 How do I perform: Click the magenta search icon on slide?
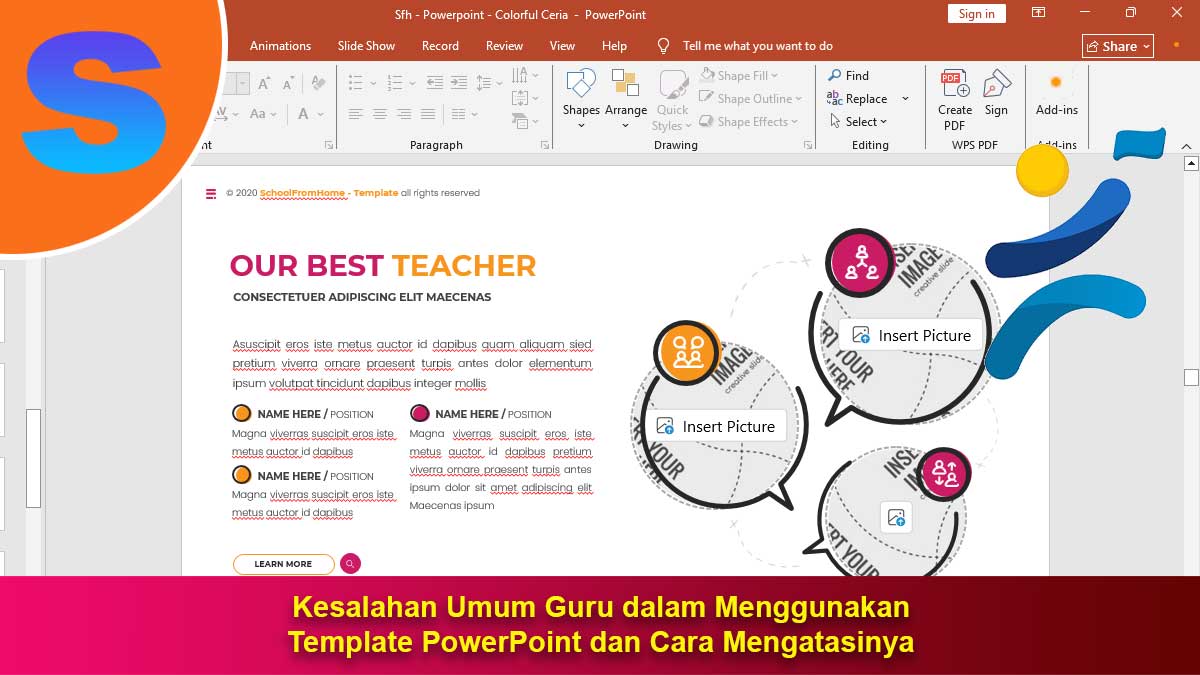click(350, 564)
